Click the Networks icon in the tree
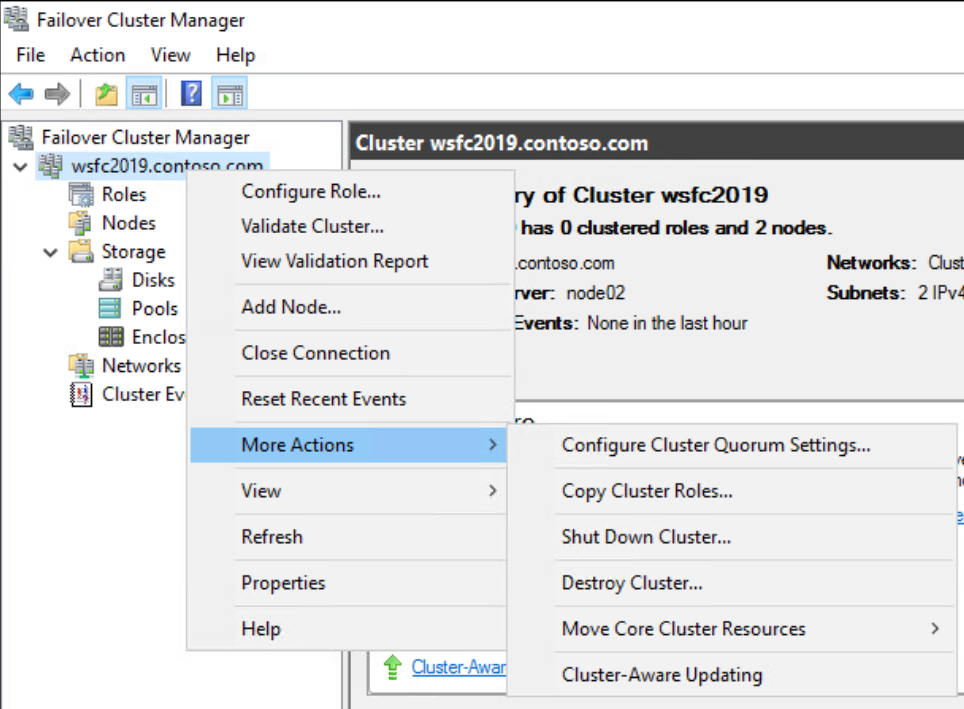This screenshot has width=964, height=709. pos(81,365)
